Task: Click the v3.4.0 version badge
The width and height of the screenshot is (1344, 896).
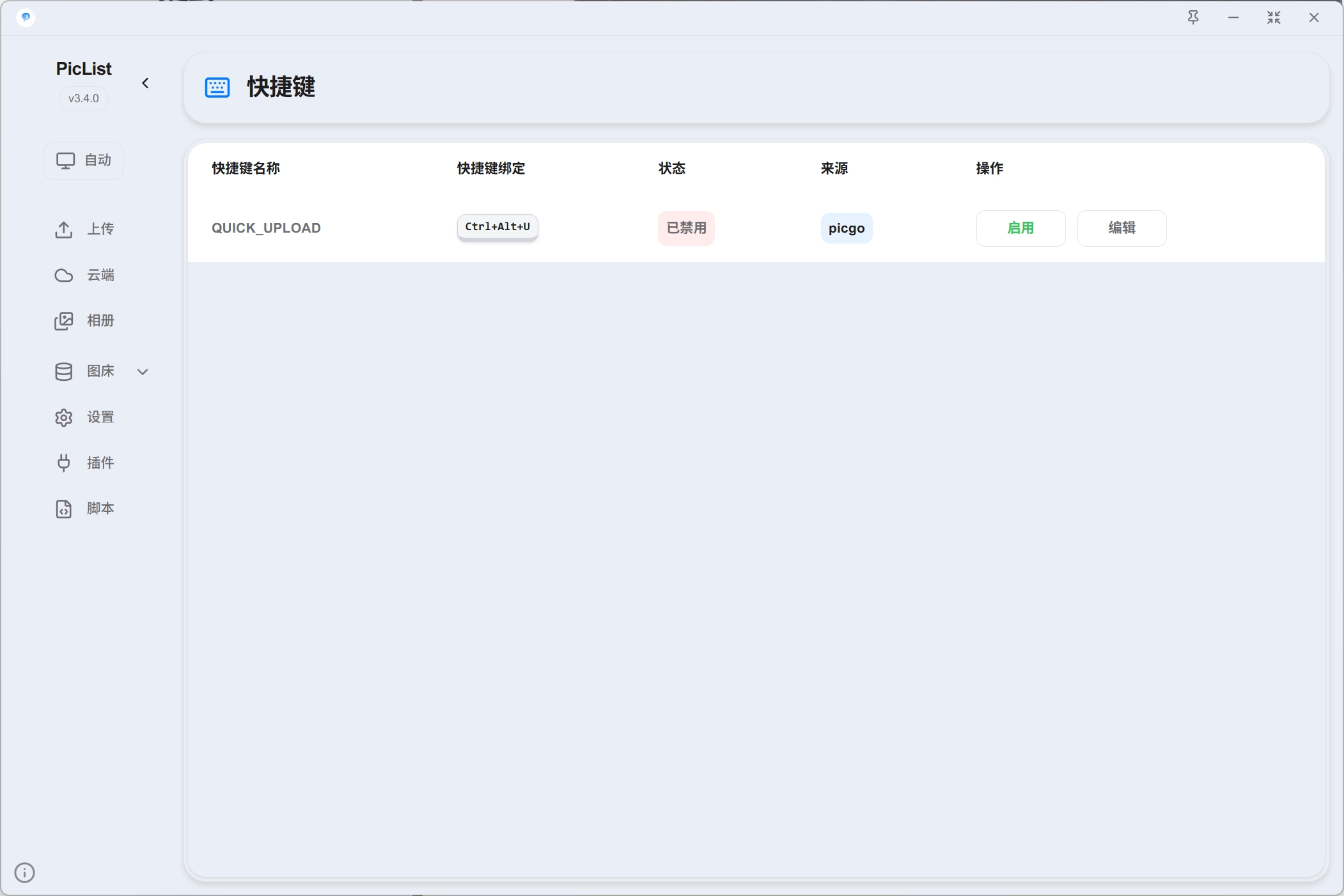Action: (x=84, y=98)
